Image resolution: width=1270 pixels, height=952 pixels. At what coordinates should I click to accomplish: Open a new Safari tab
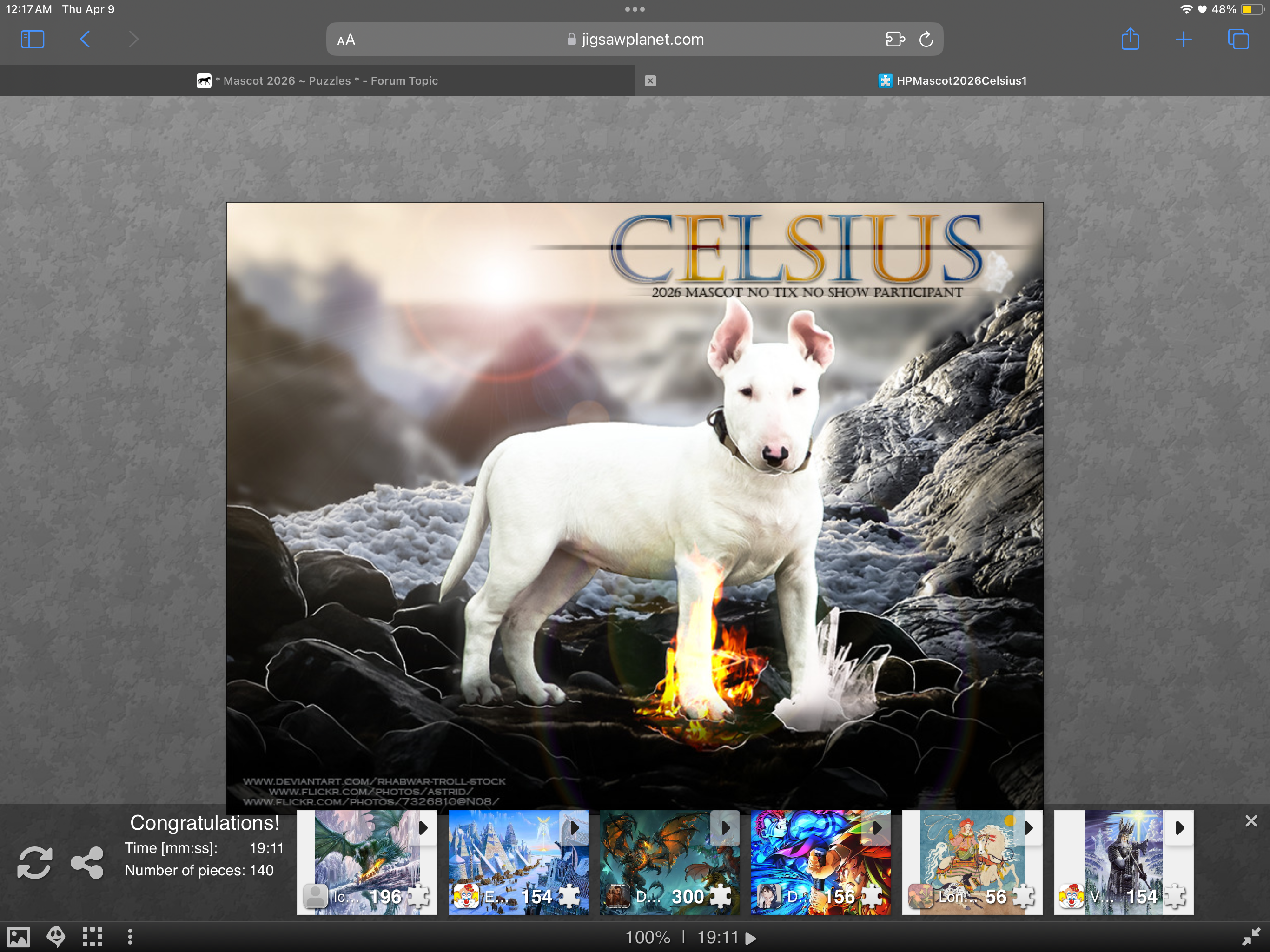[x=1184, y=40]
